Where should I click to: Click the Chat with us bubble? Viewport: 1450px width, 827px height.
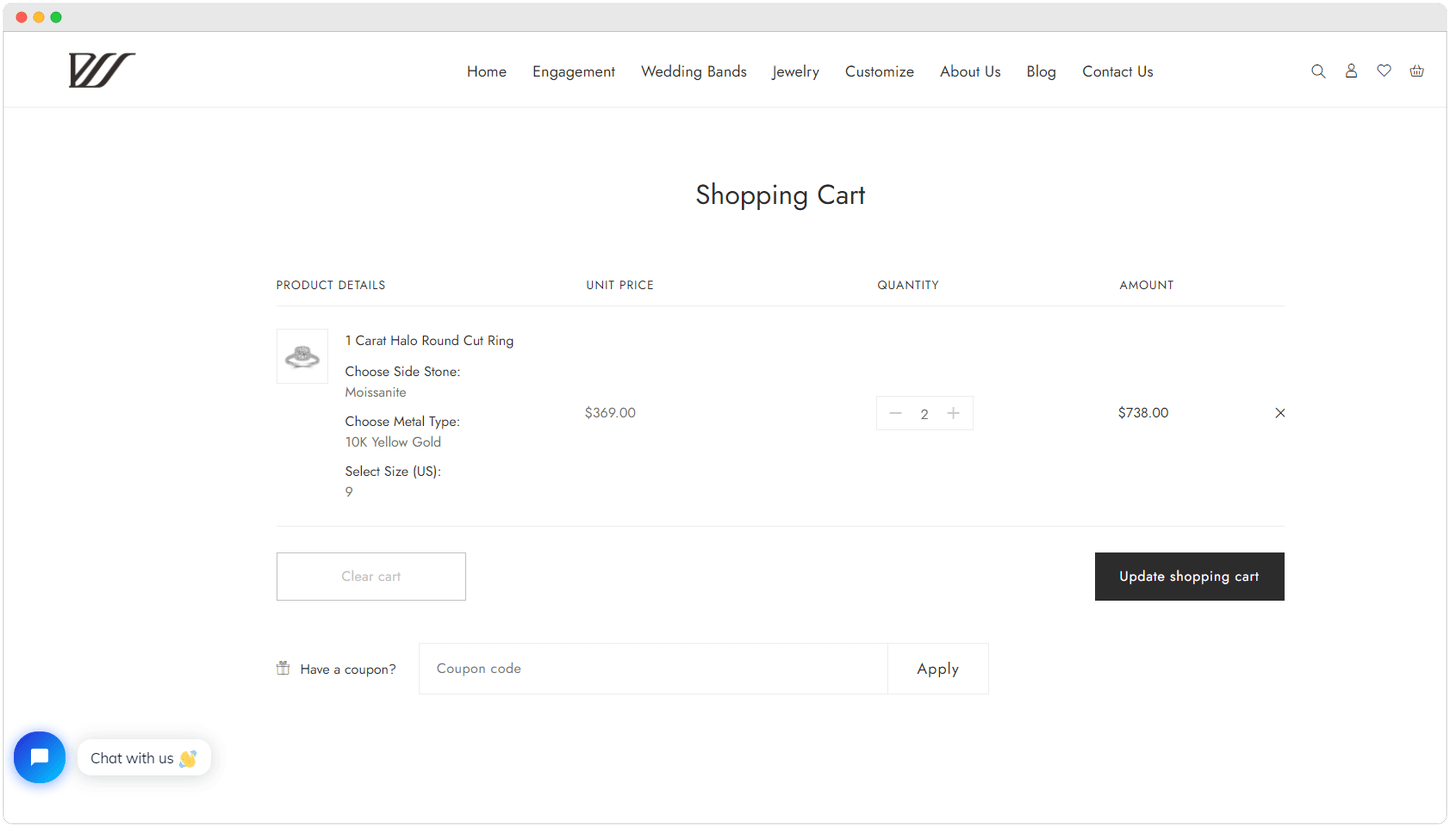pos(144,758)
